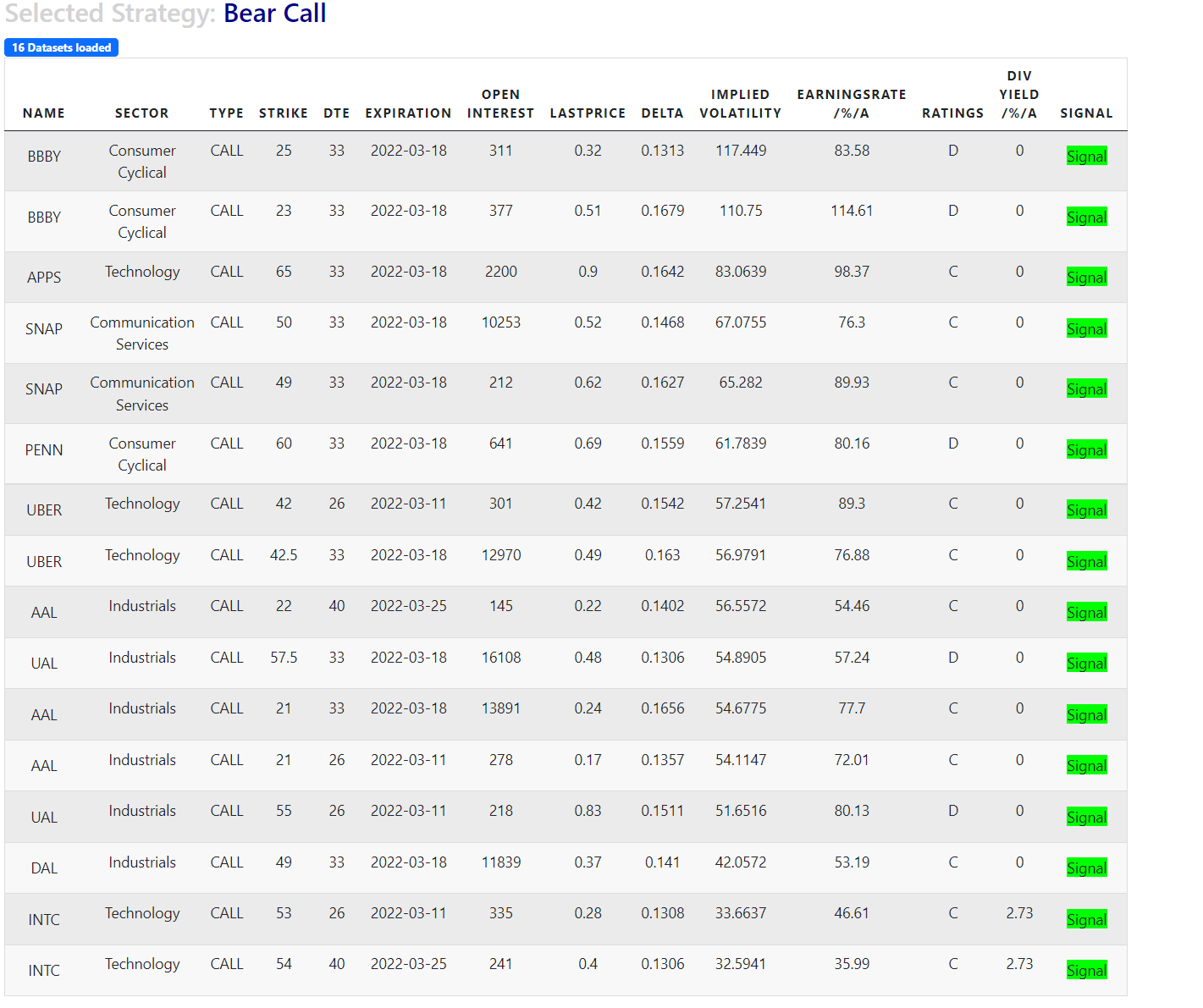The image size is (1203, 1008).
Task: Click the Strike column header
Action: coord(283,113)
